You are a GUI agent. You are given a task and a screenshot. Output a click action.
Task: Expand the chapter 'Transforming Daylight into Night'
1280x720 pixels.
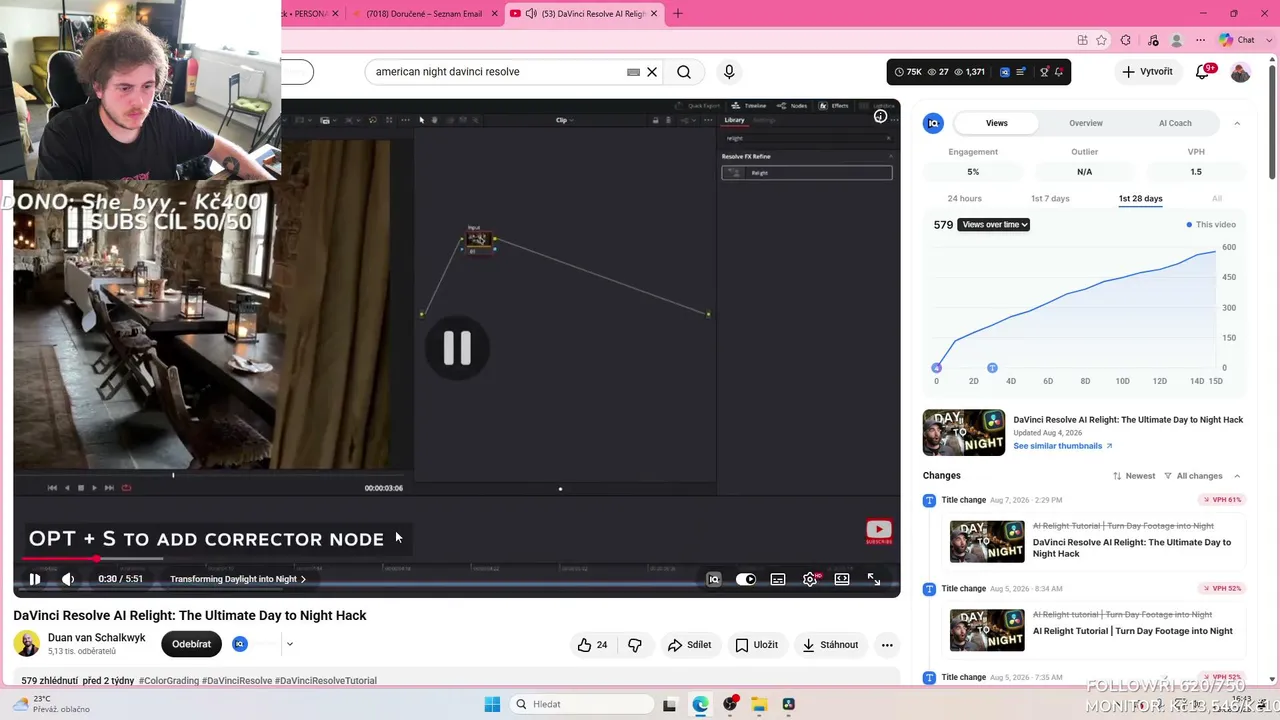pyautogui.click(x=238, y=579)
